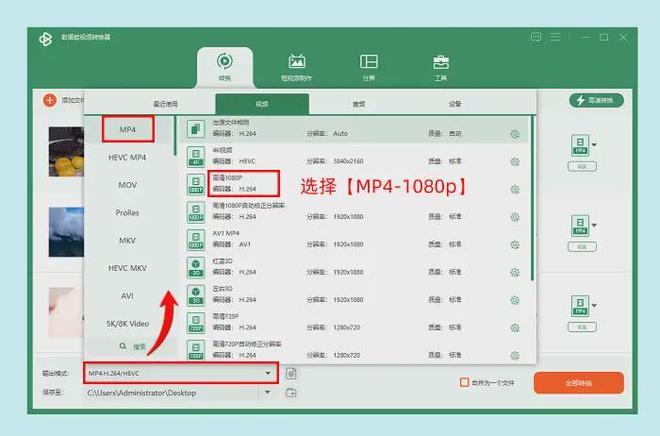660x436 pixels.
Task: Select the recently used format sub-tab
Action: 165,104
